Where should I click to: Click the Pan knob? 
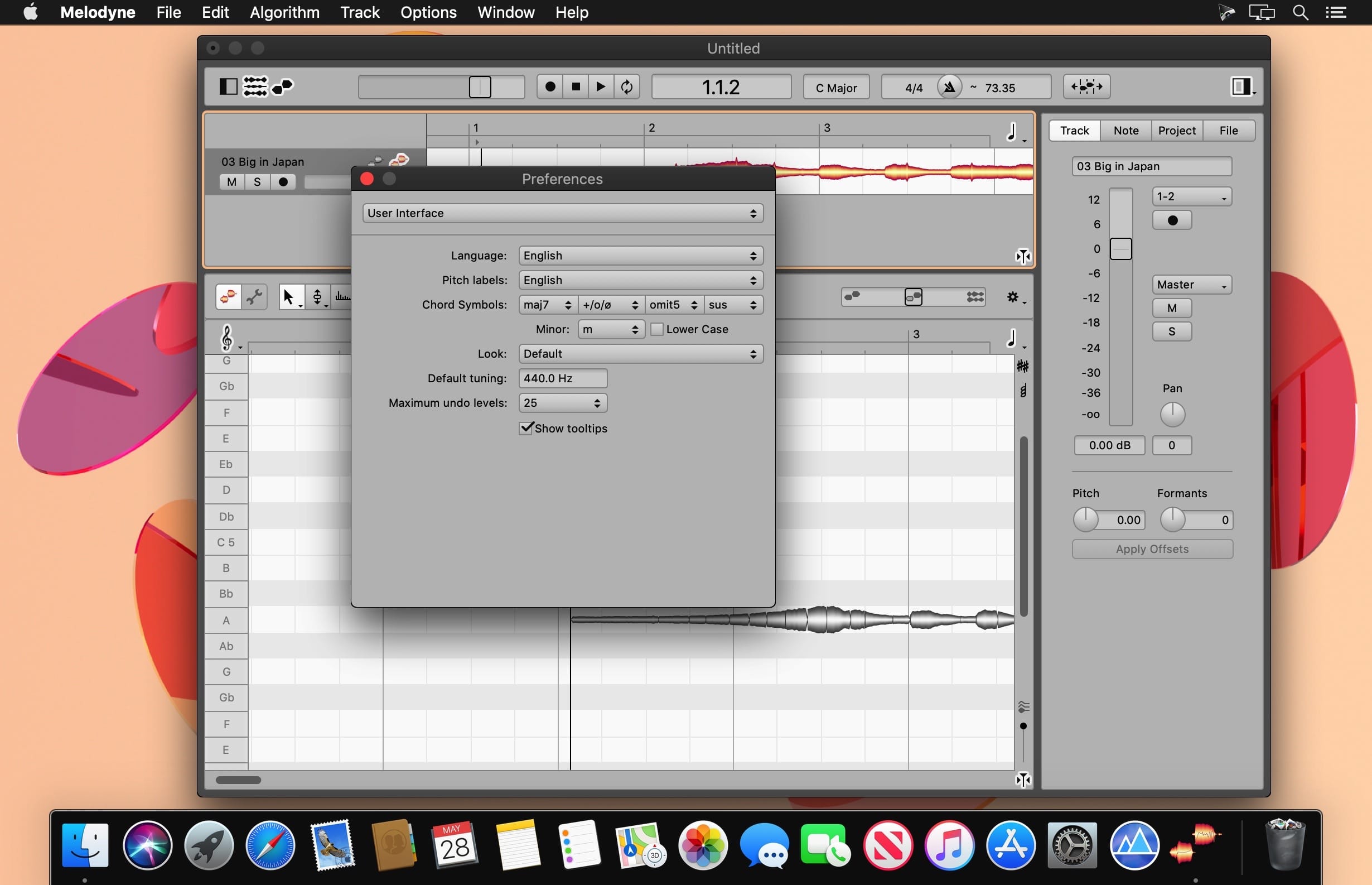pyautogui.click(x=1172, y=415)
